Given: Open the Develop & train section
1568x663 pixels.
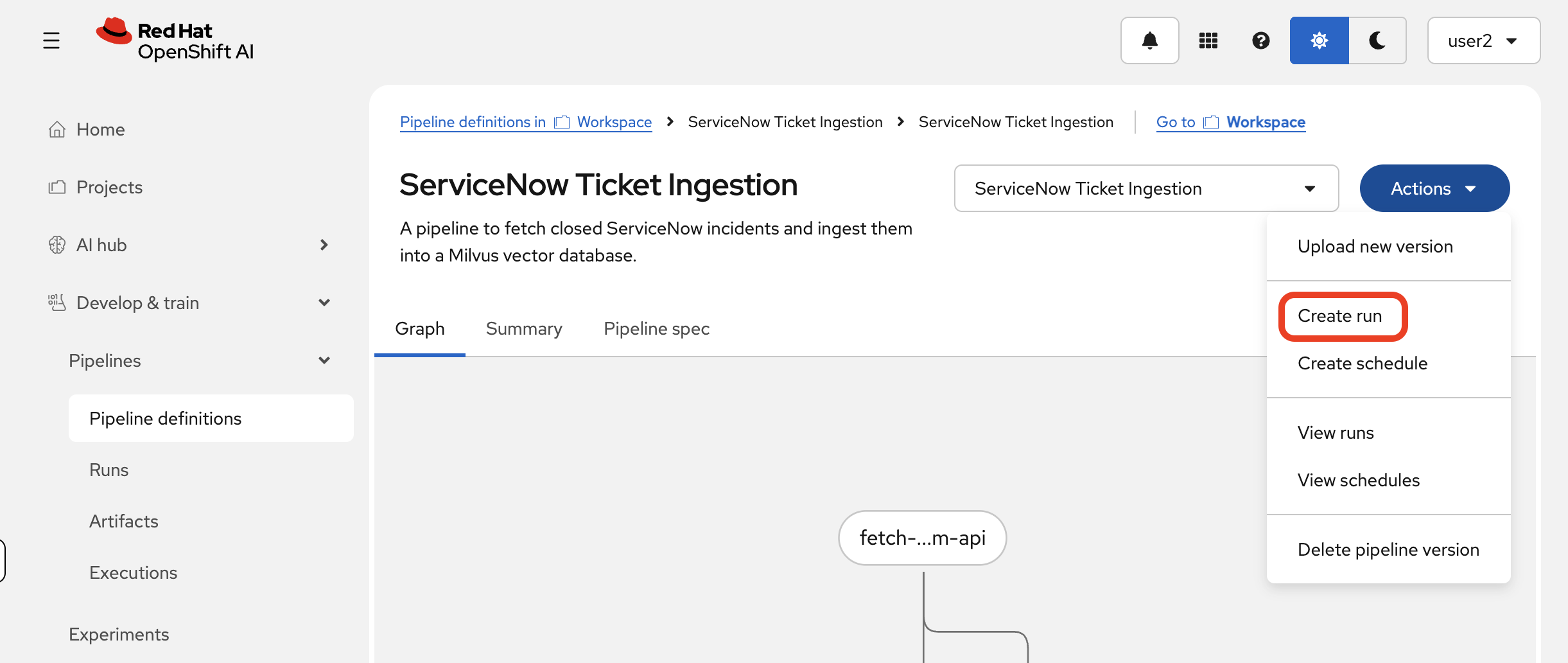Looking at the screenshot, I should tap(137, 303).
